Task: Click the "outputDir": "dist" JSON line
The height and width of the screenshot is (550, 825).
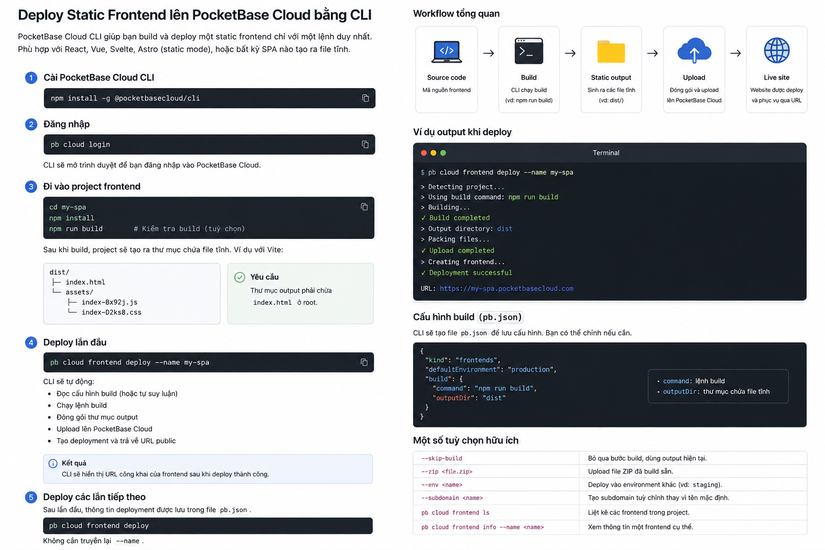Action: tap(468, 398)
